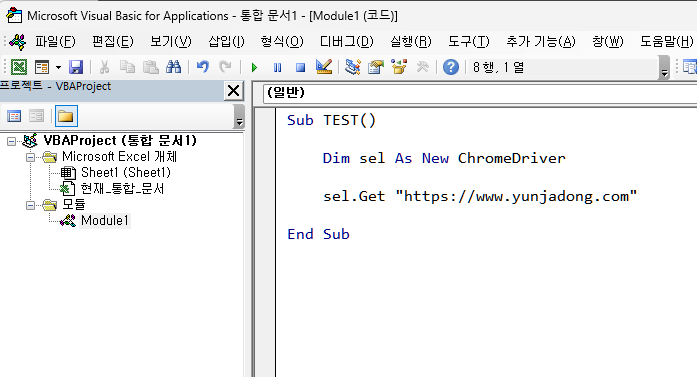Click the sel.Get URL code line
Image resolution: width=697 pixels, height=377 pixels.
point(480,196)
